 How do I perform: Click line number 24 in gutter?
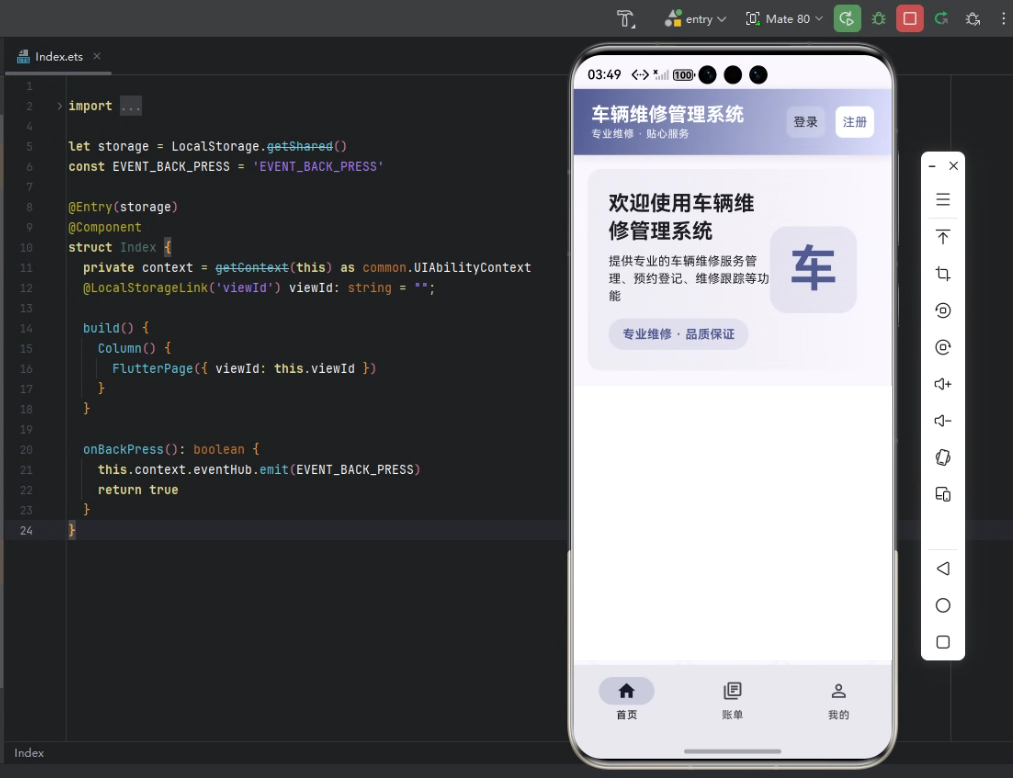coord(26,531)
